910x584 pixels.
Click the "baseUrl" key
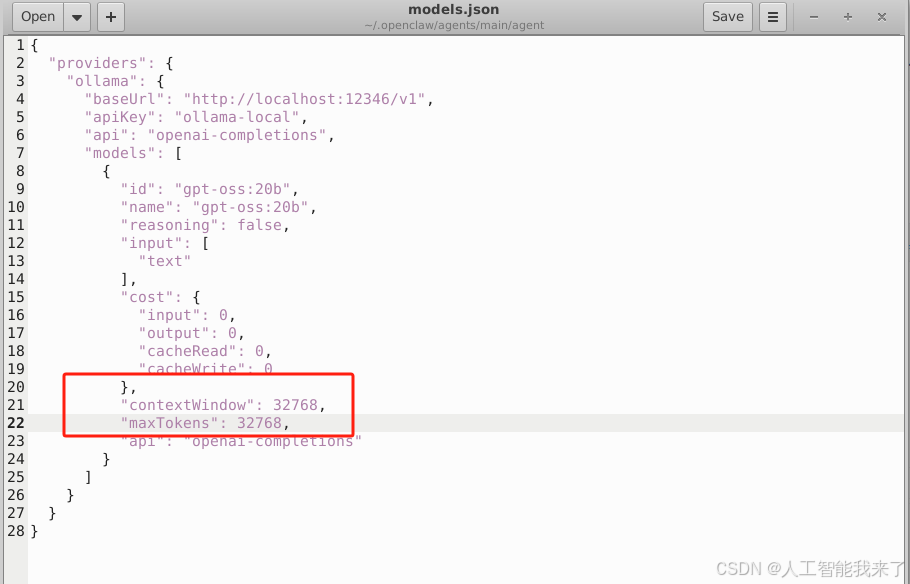124,99
